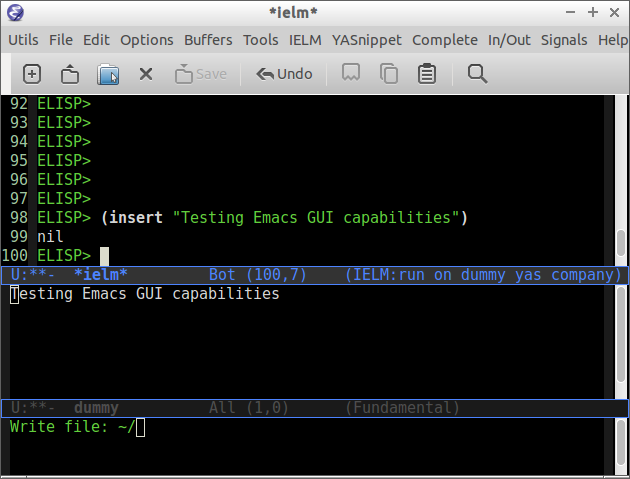Click the Copy toolbar icon
The image size is (630, 479).
click(x=389, y=74)
